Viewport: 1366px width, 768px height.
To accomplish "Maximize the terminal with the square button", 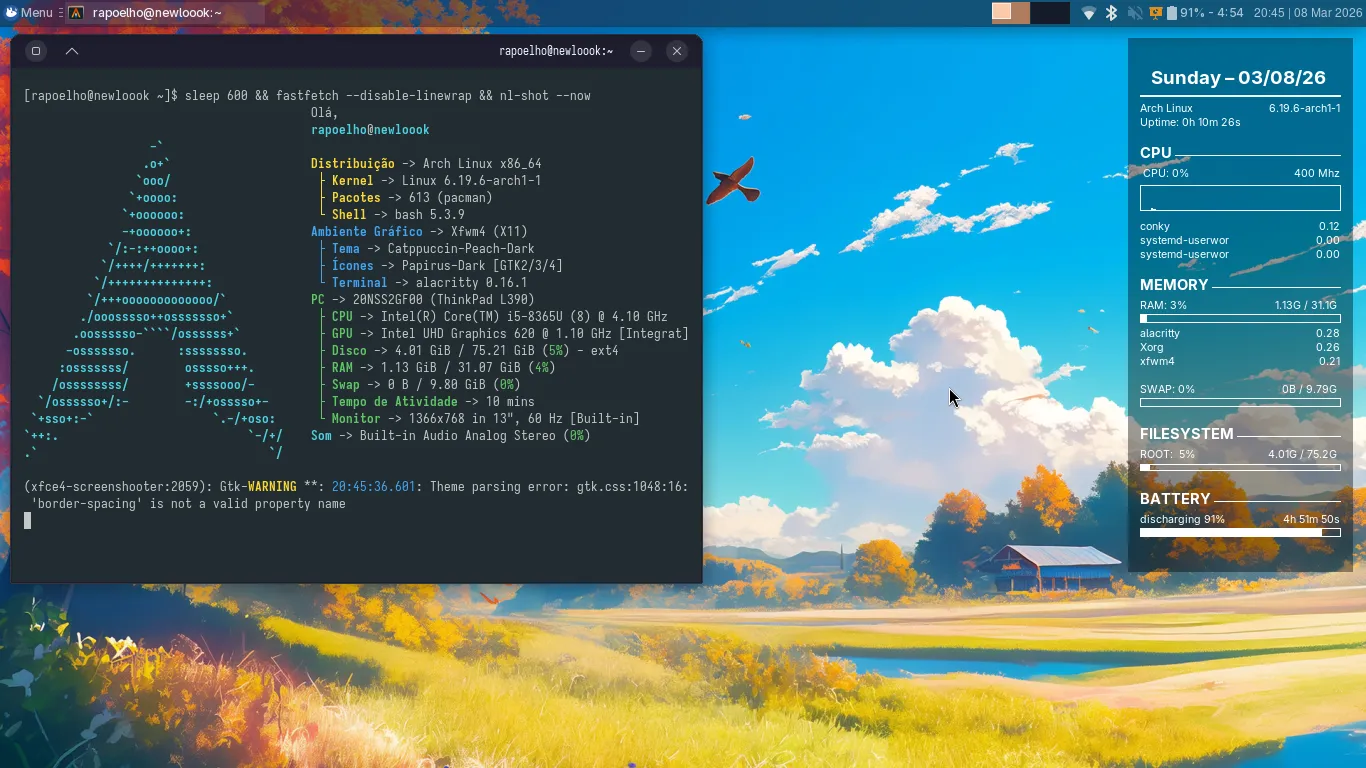I will click(36, 51).
